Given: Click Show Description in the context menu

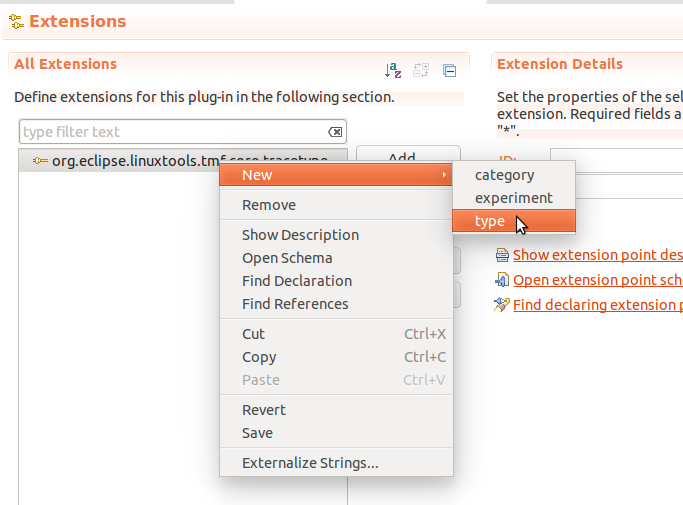Looking at the screenshot, I should (x=300, y=235).
